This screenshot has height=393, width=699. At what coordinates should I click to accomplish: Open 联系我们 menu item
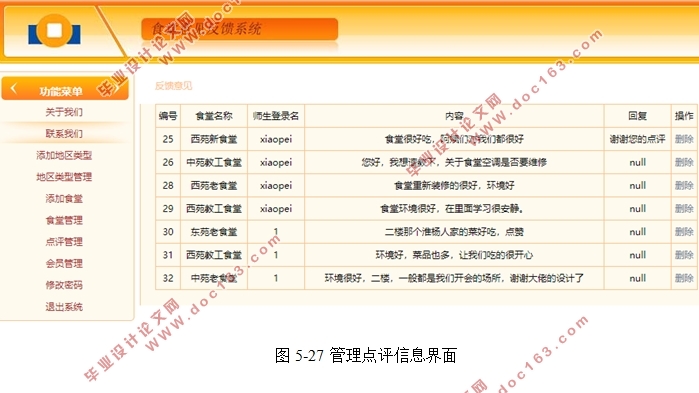(x=64, y=133)
